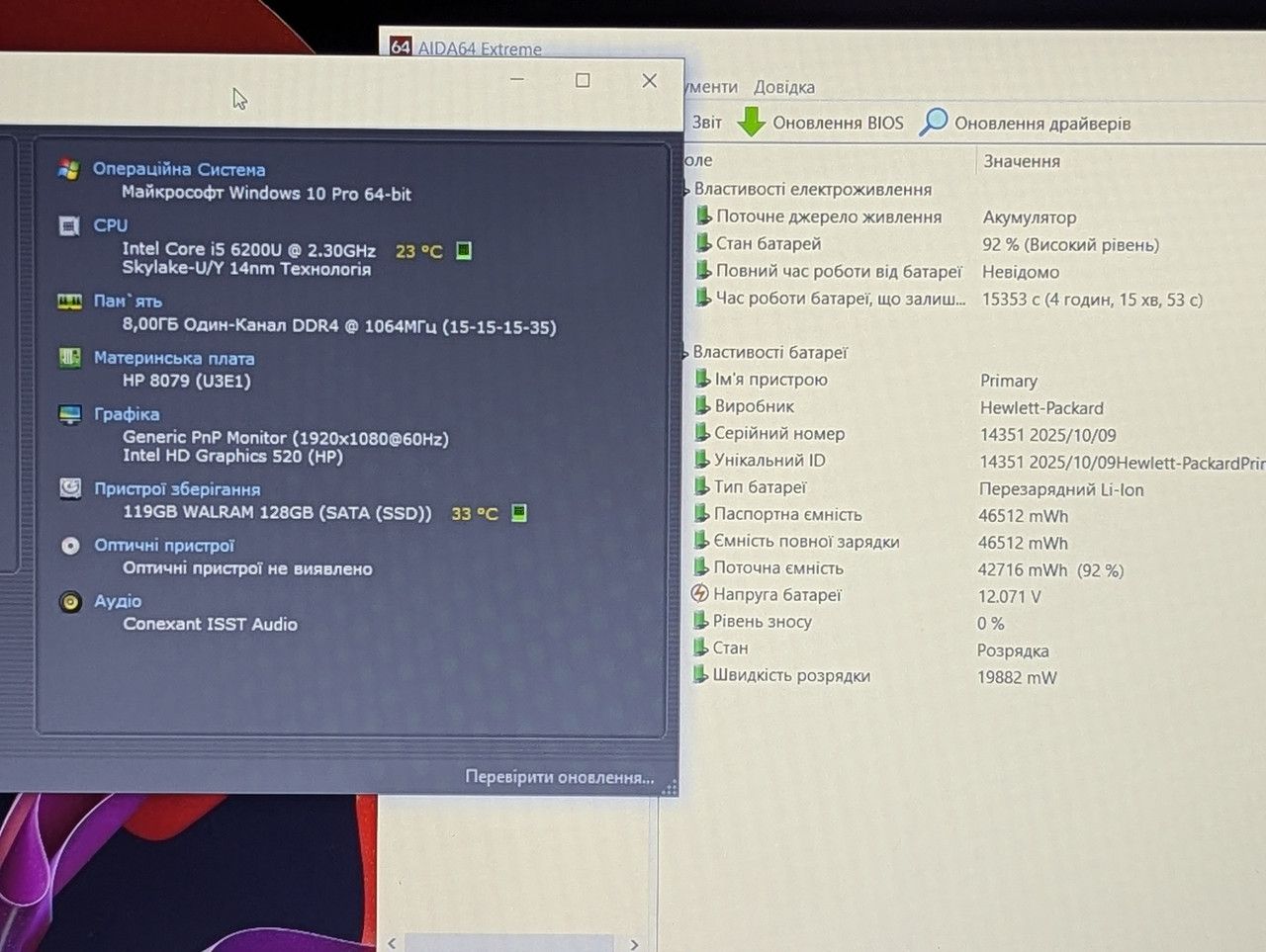The image size is (1266, 952).
Task: Click the Звіт toolbar item in AIDA64
Action: click(x=707, y=123)
